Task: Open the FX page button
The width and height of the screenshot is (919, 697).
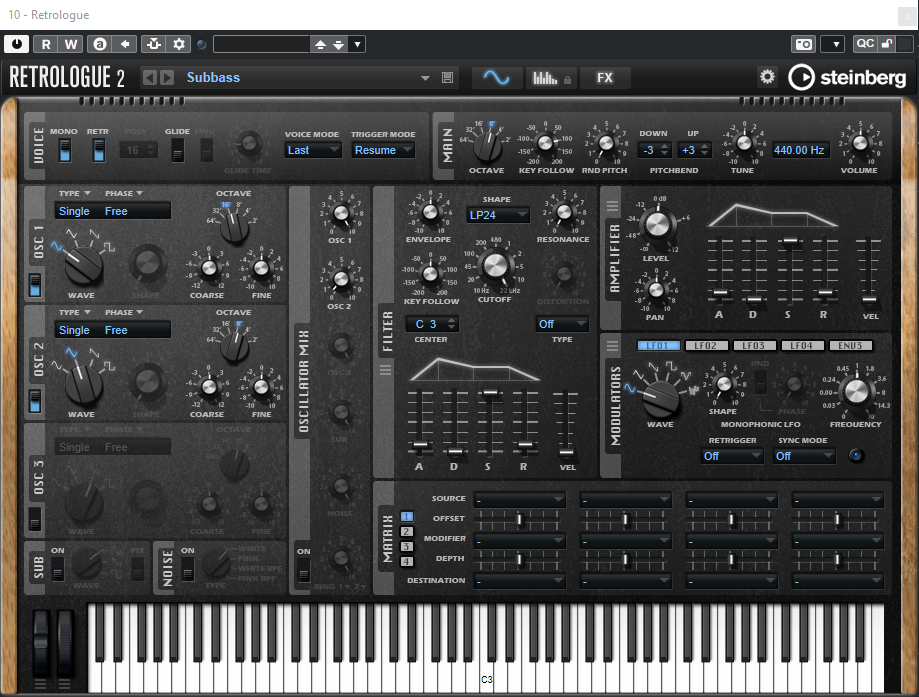Action: pos(605,77)
